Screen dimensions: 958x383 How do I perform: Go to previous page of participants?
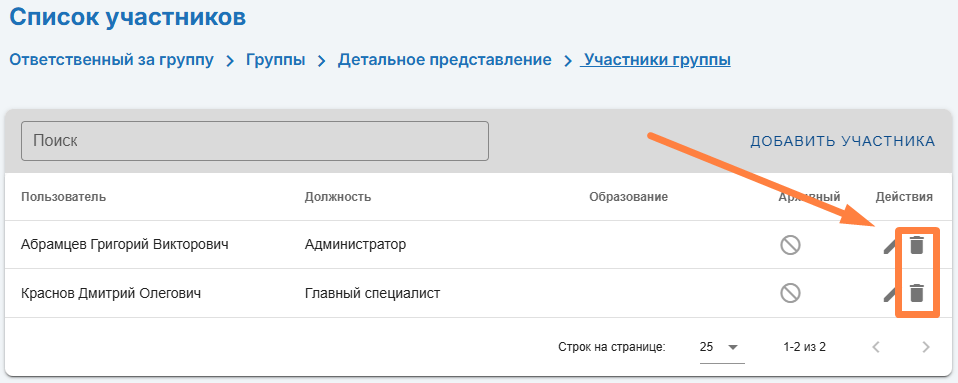(876, 348)
